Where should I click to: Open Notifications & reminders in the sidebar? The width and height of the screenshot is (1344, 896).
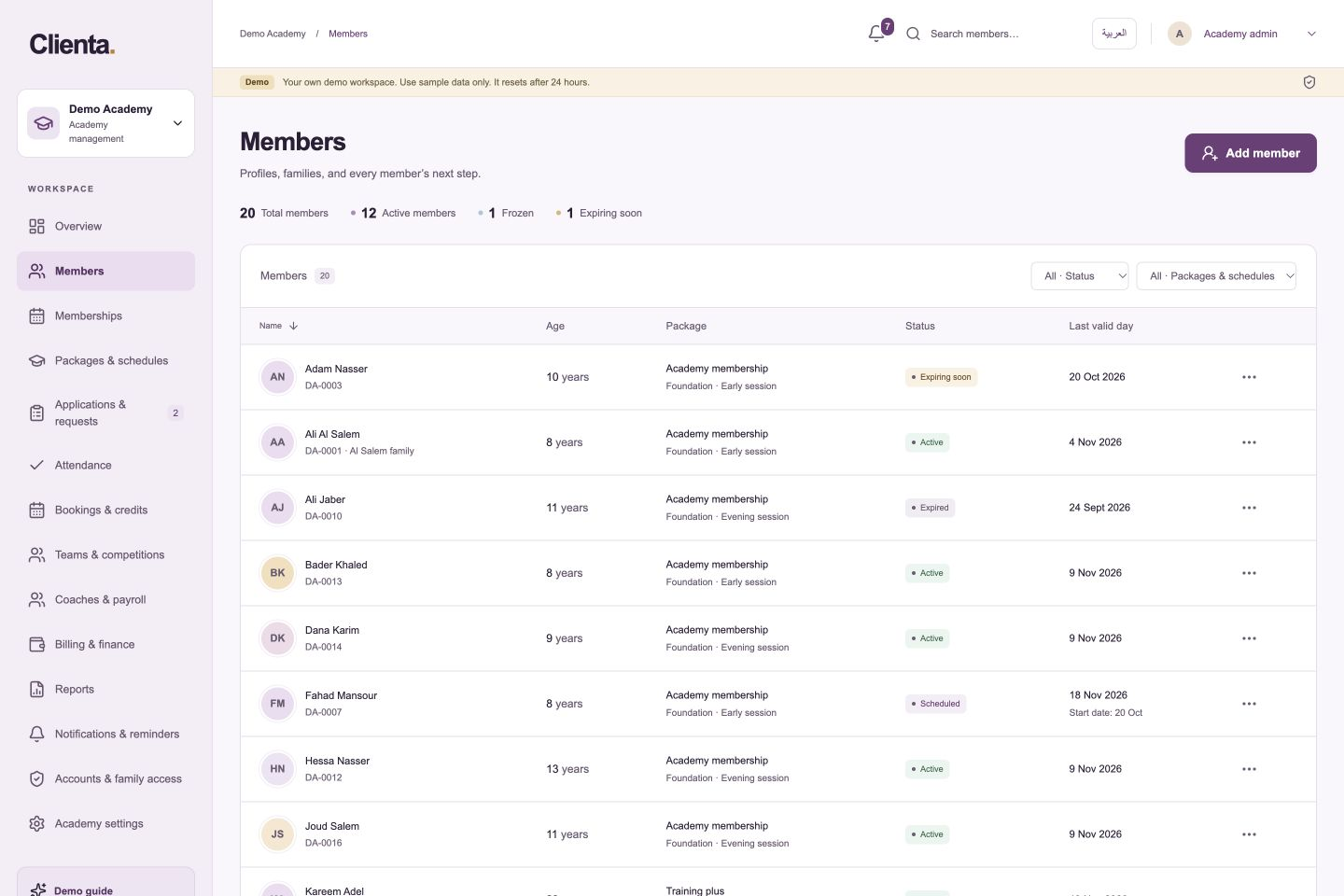click(x=105, y=734)
